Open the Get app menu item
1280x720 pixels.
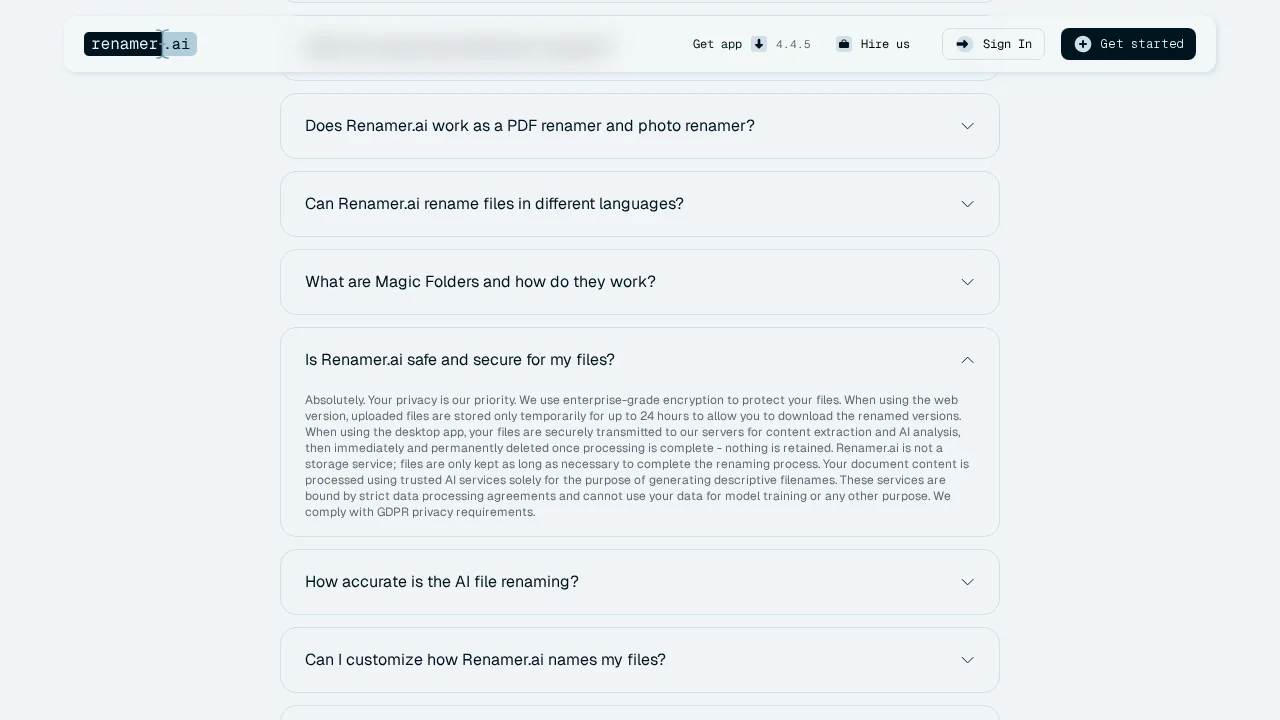pos(716,44)
